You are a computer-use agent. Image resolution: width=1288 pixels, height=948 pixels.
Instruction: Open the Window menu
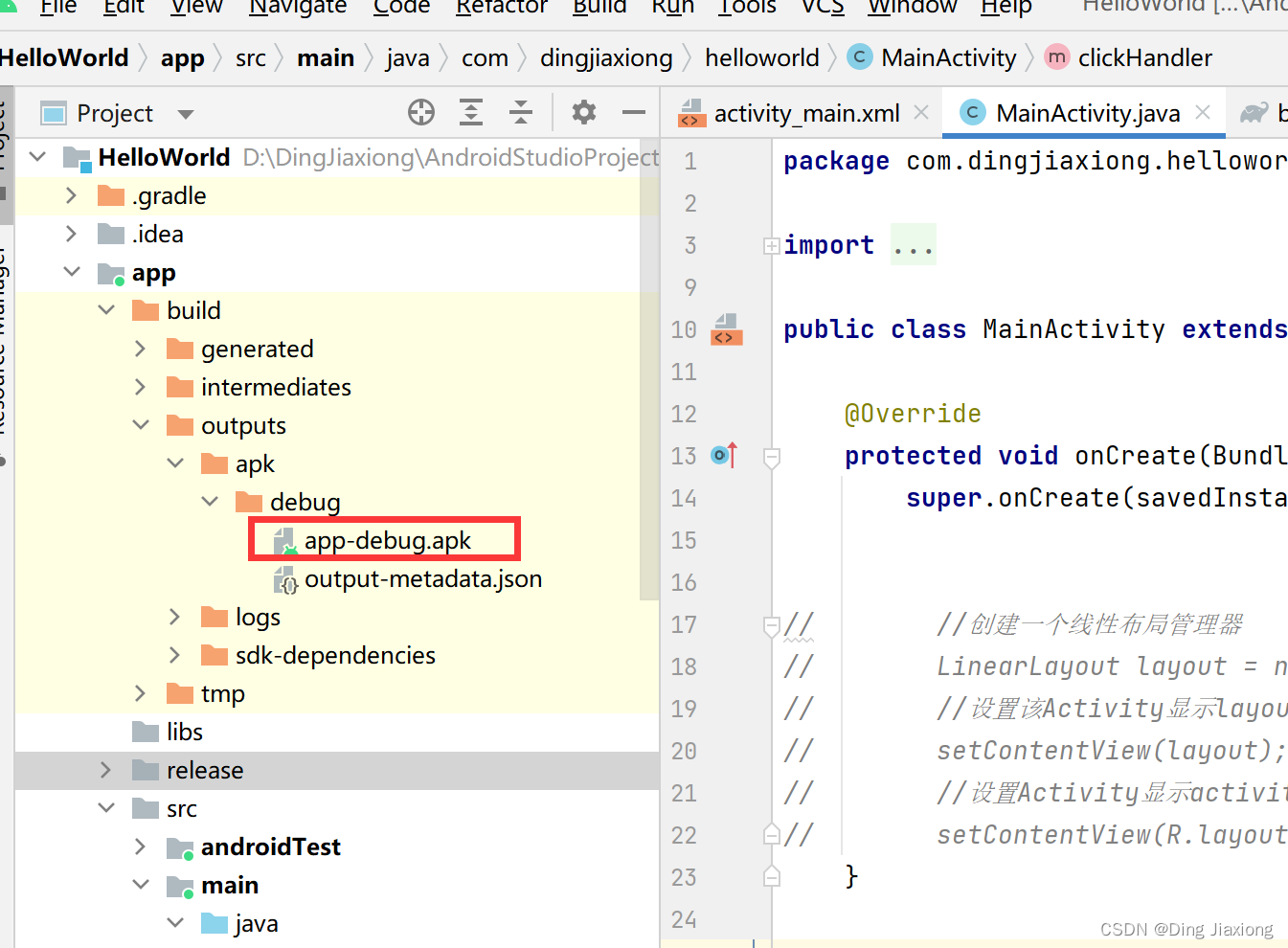click(x=913, y=7)
